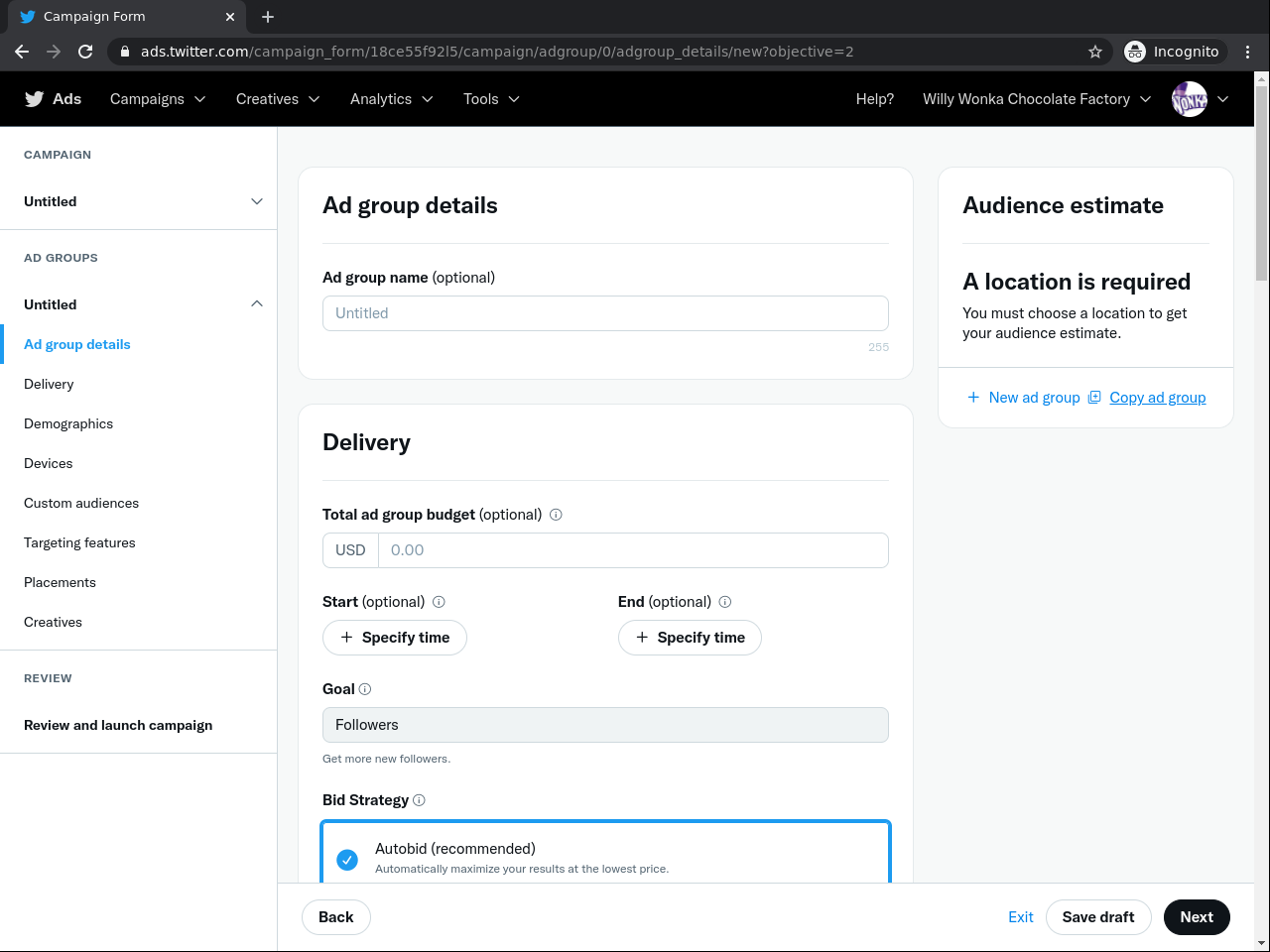Bookmark this page with the star icon
1270x952 pixels.
click(x=1095, y=52)
